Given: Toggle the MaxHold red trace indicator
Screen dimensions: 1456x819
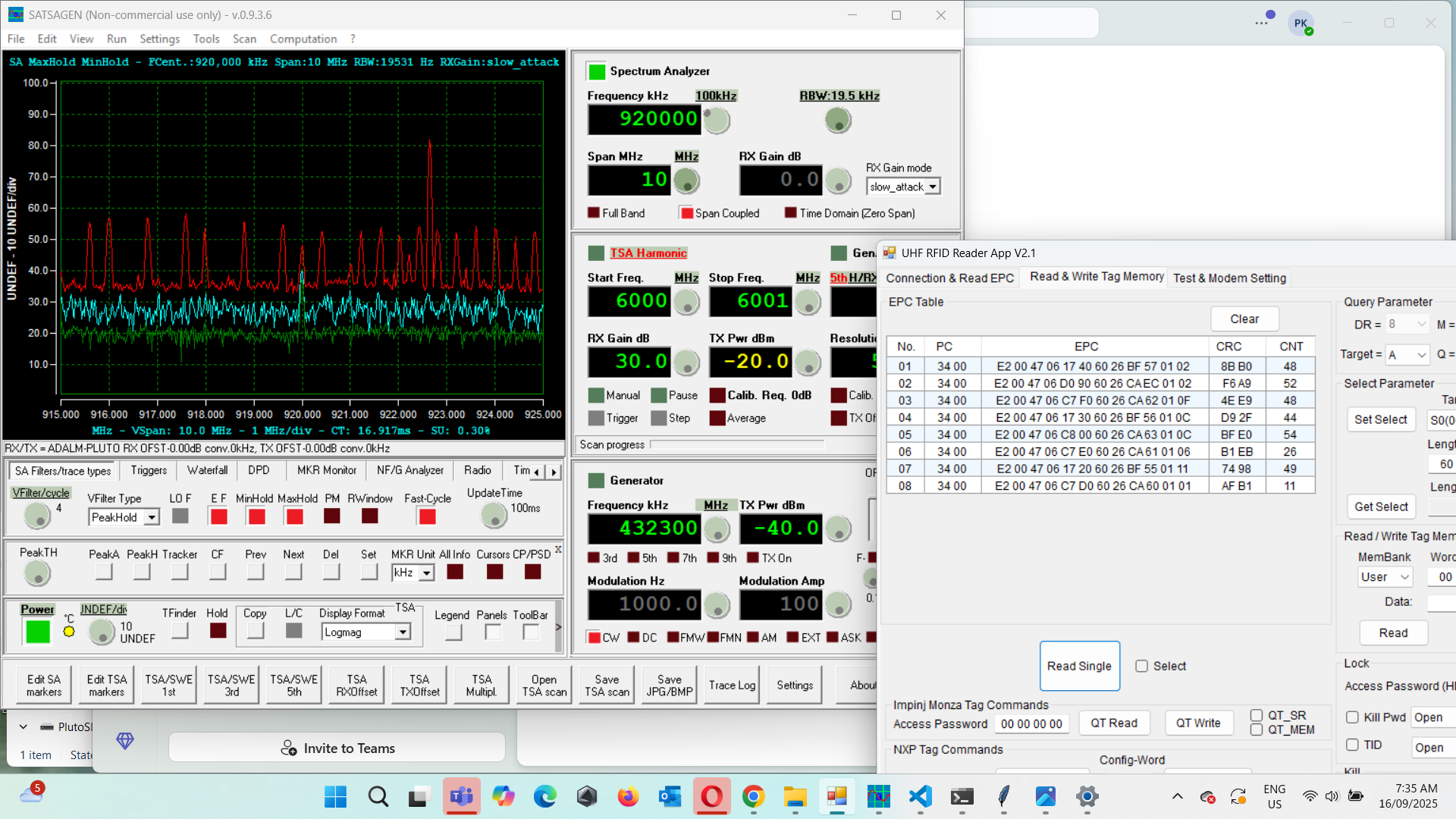Looking at the screenshot, I should point(295,516).
